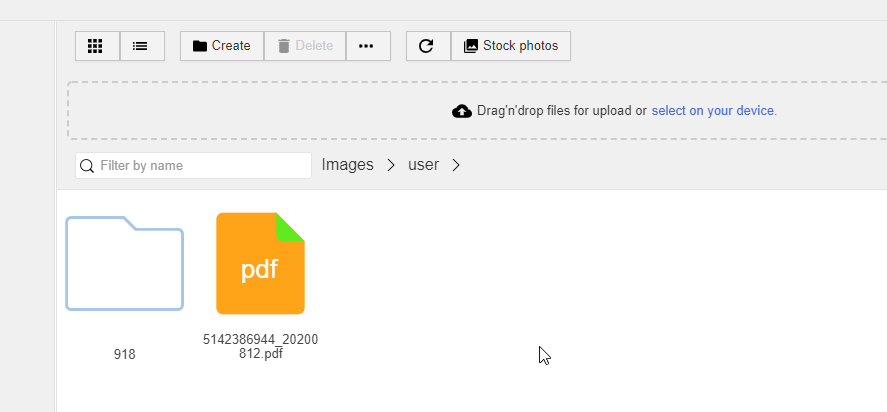This screenshot has width=887, height=412.
Task: Go to user in the breadcrumb
Action: (x=424, y=165)
